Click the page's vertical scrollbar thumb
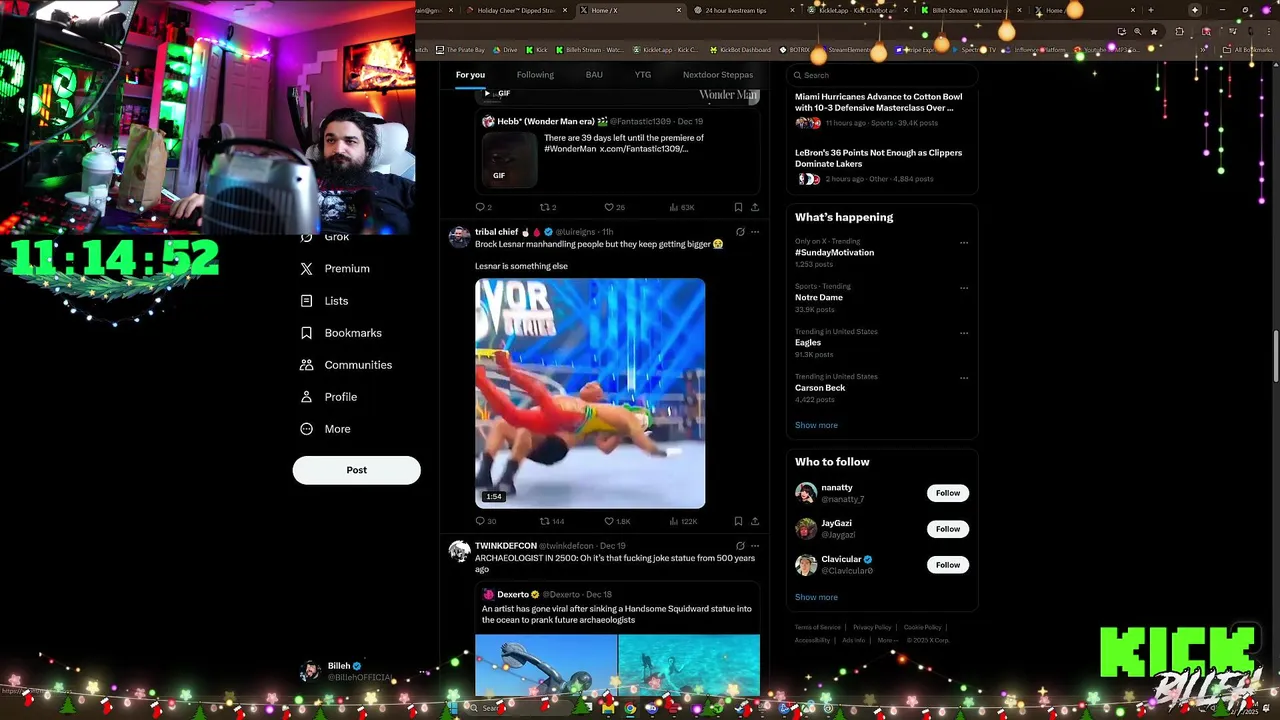Screen dimensions: 1280x720 point(1274,356)
